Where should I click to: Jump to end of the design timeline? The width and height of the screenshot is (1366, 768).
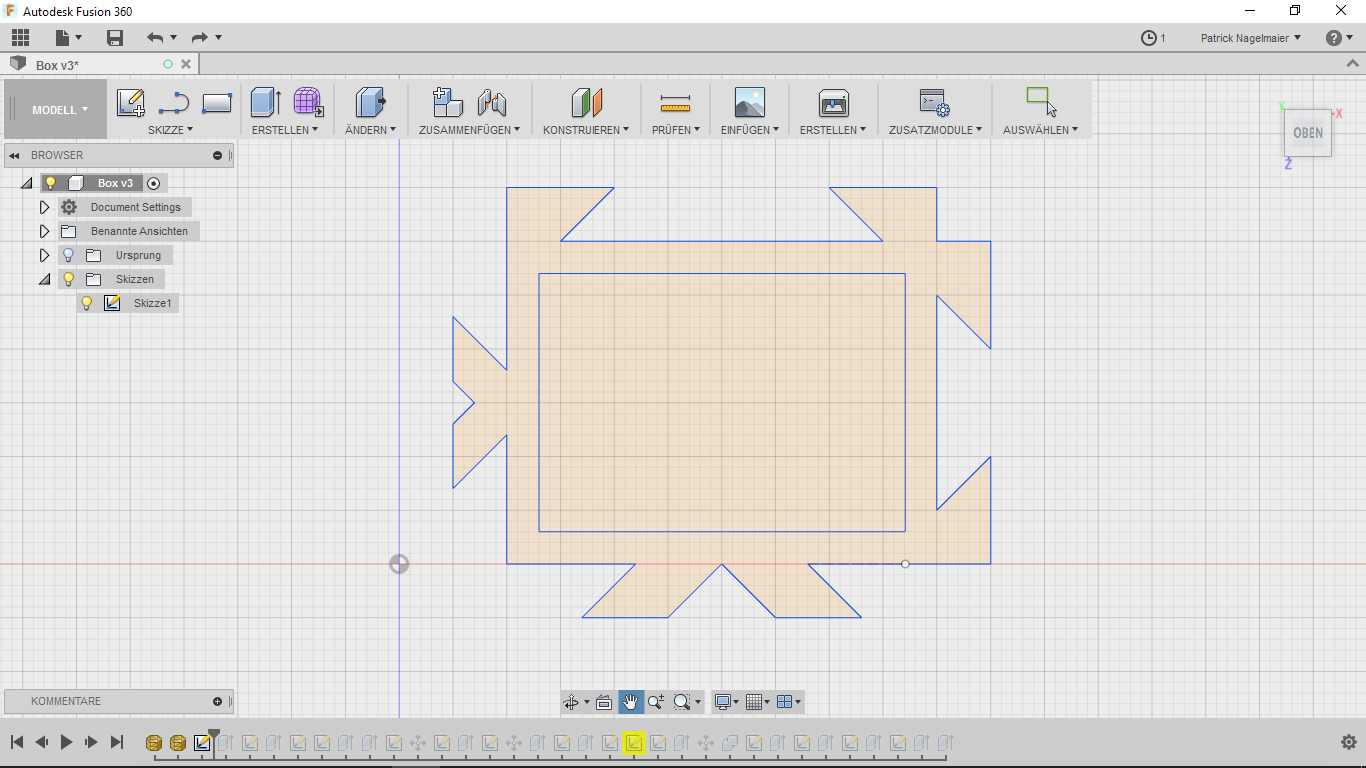point(118,742)
